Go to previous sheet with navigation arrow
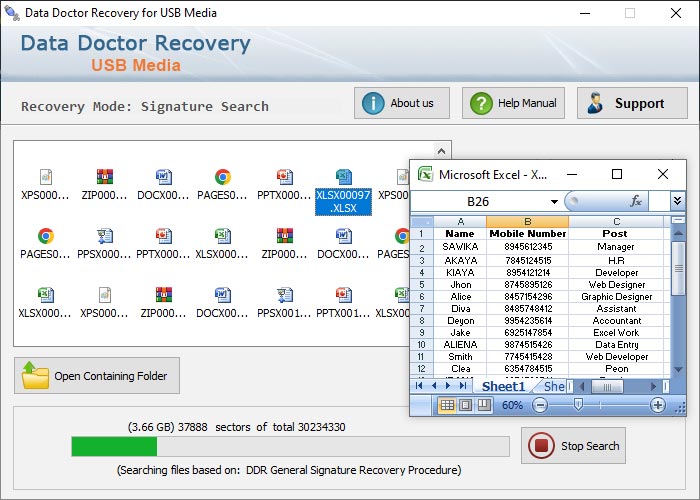The height and width of the screenshot is (500, 700). click(433, 386)
